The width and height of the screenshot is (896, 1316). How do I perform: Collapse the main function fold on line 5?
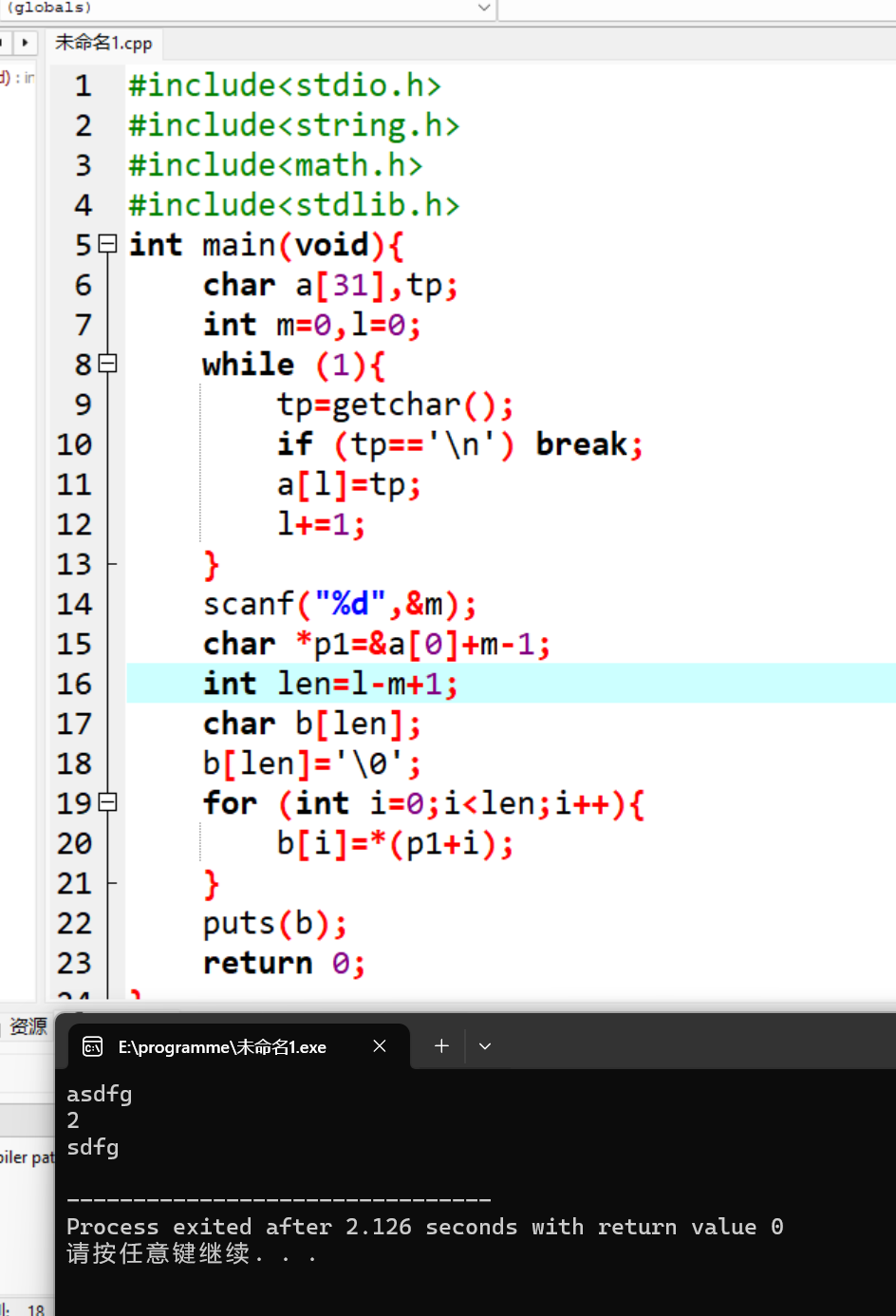tap(107, 244)
